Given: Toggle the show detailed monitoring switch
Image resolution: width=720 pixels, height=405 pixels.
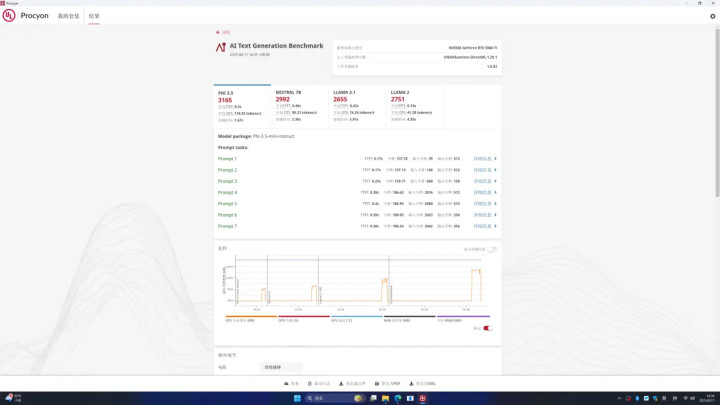Looking at the screenshot, I should (x=492, y=249).
